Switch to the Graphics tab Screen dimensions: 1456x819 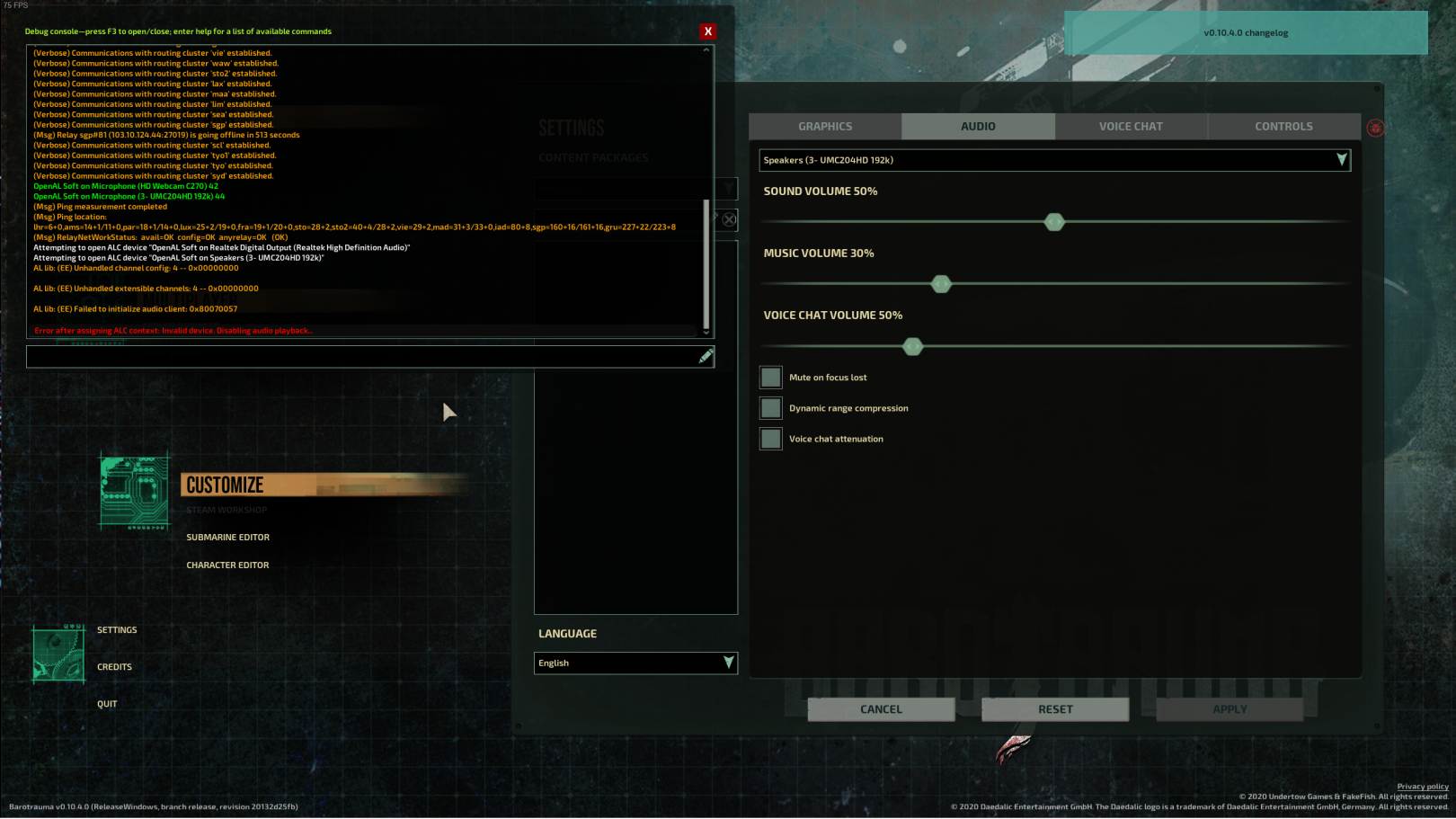click(x=825, y=126)
